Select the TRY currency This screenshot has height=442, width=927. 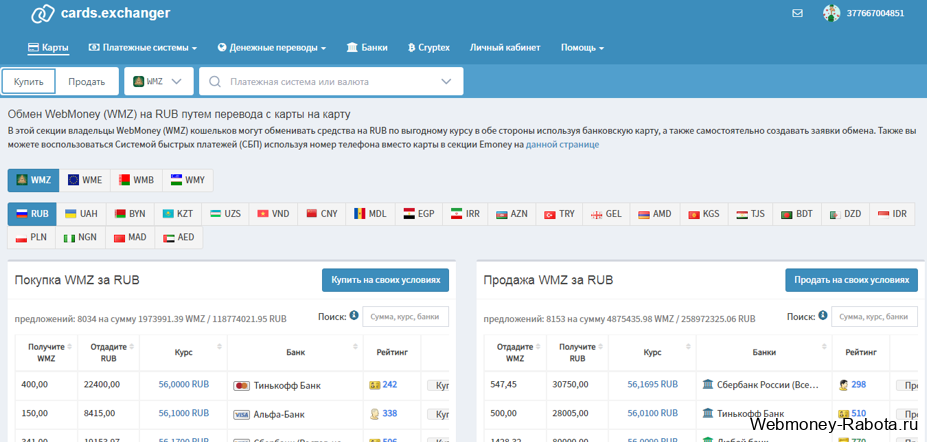(559, 214)
